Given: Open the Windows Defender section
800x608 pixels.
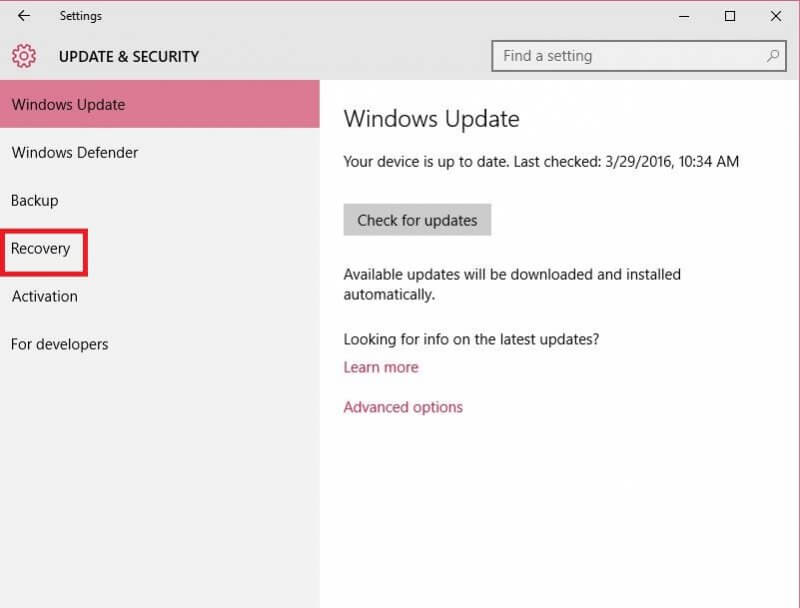Looking at the screenshot, I should [x=75, y=152].
